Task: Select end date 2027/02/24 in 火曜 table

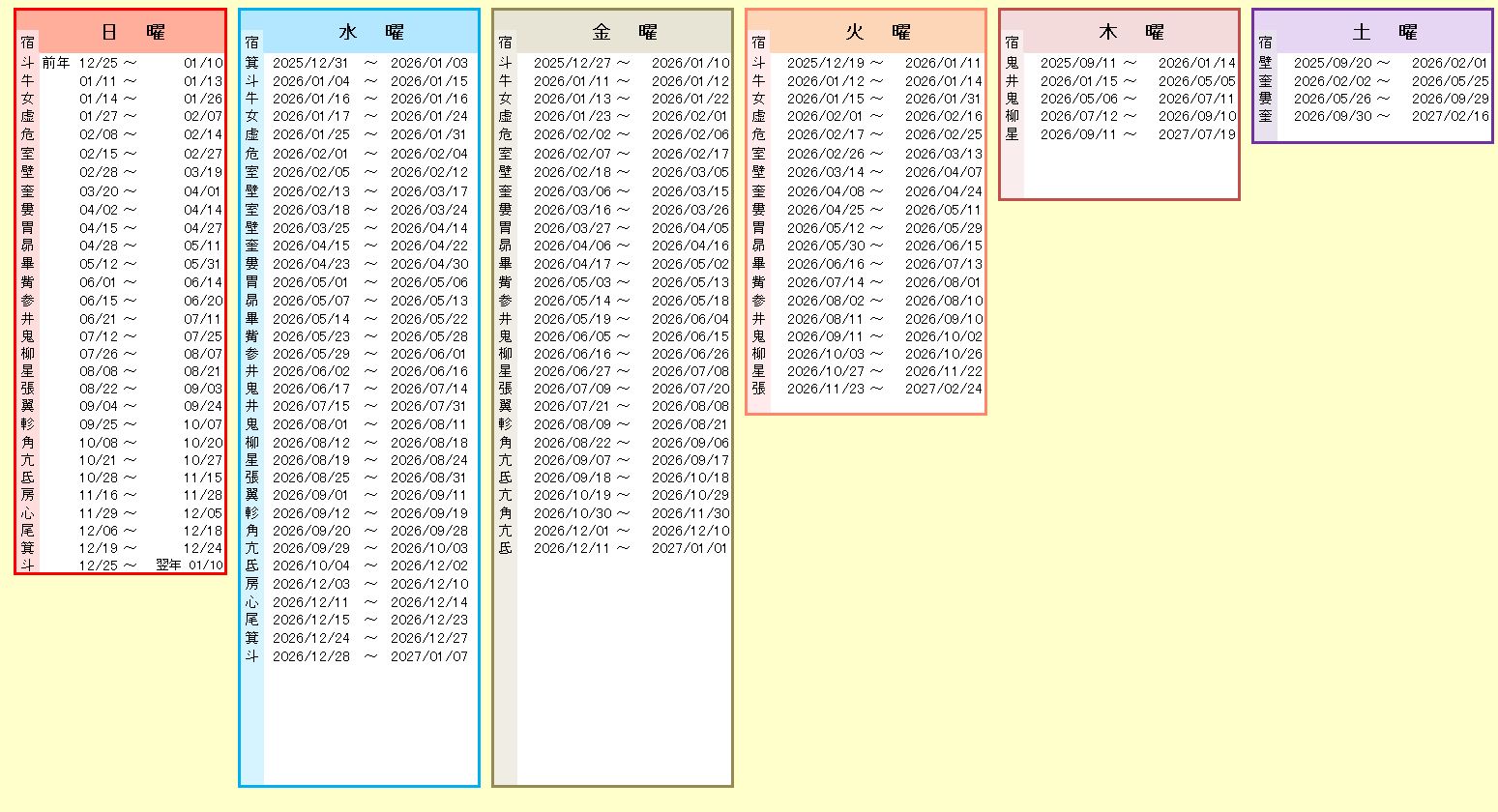Action: pyautogui.click(x=943, y=389)
